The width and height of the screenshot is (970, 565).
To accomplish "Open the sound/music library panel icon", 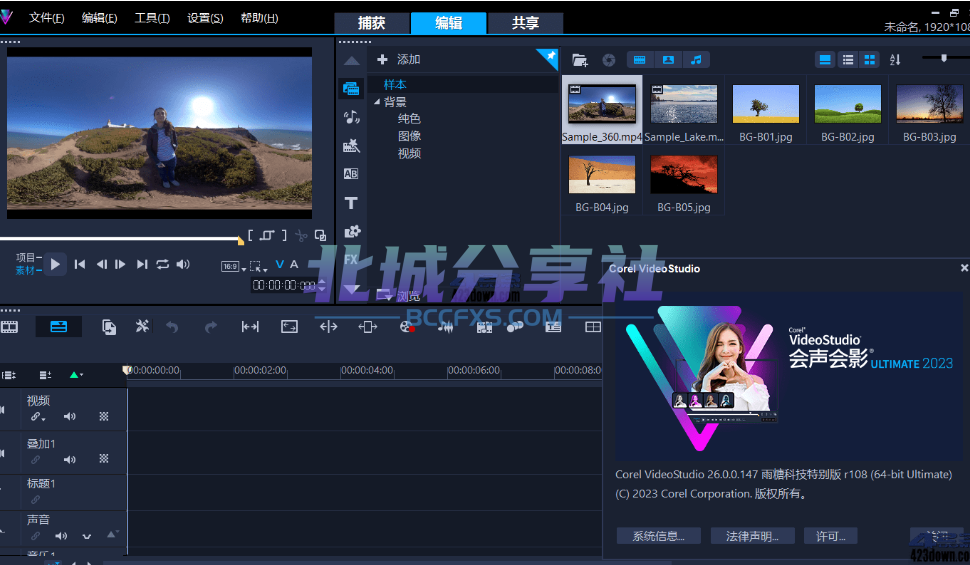I will 351,117.
